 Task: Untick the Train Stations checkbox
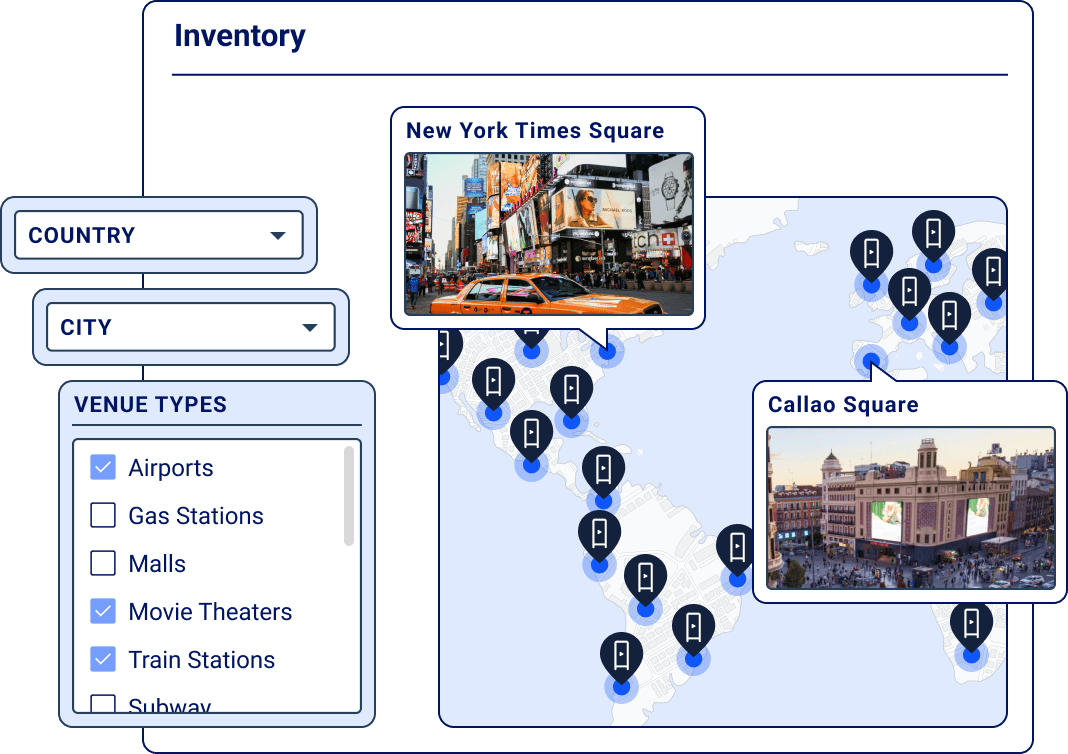pos(103,659)
